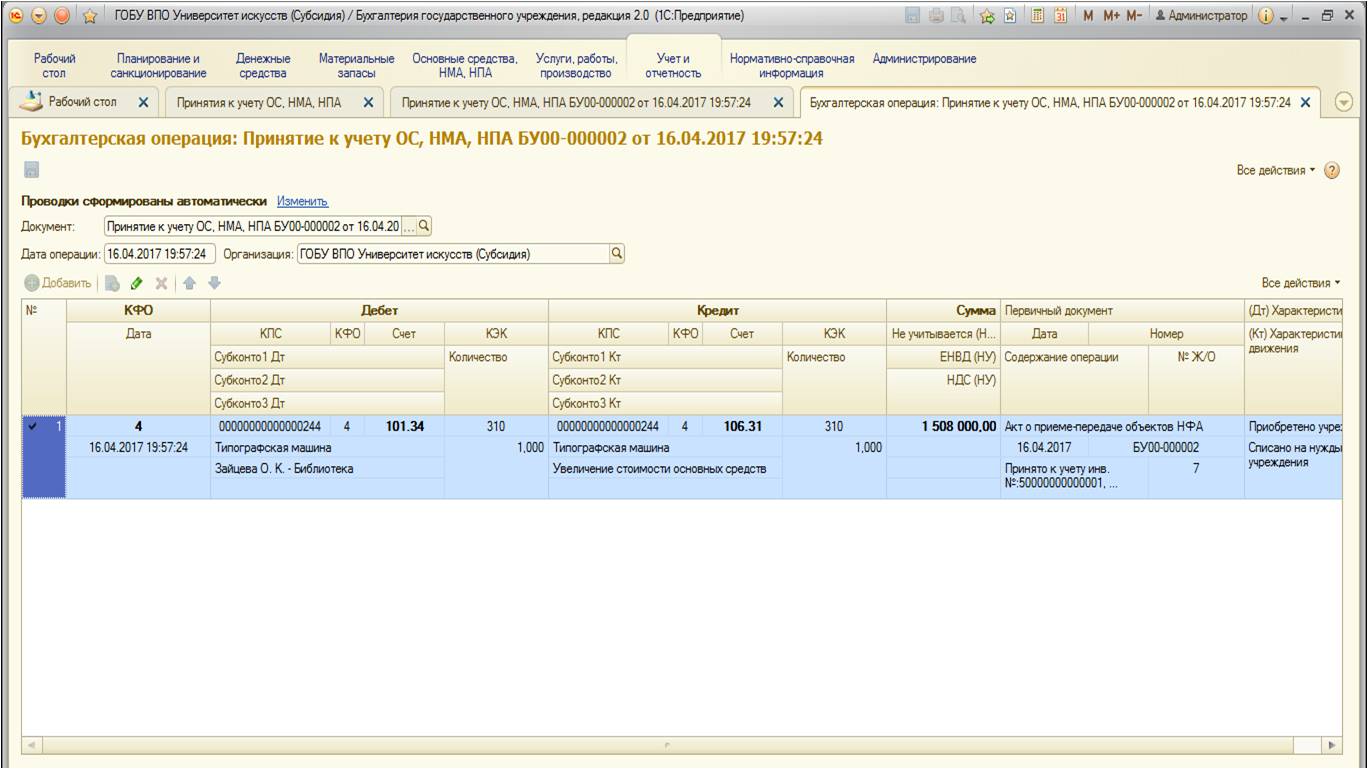Image resolution: width=1368 pixels, height=769 pixels.
Task: Click the M+ memory add button
Action: [1110, 16]
